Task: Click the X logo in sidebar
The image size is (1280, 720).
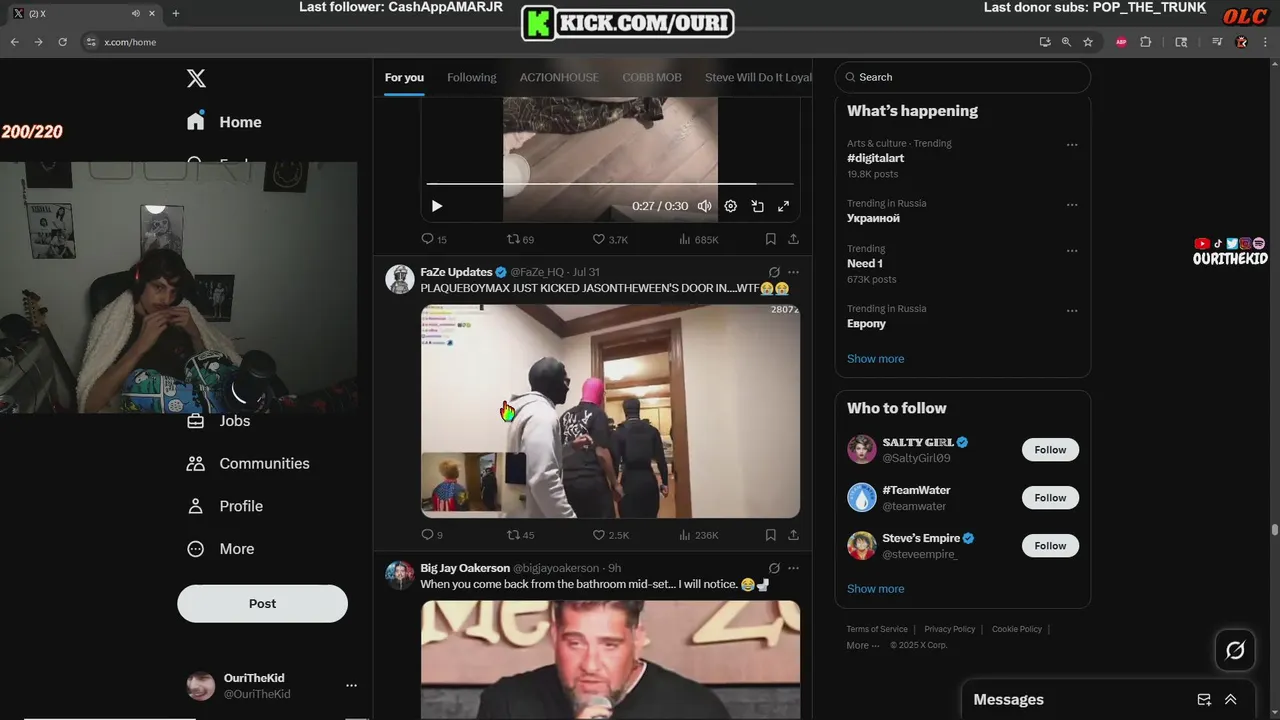Action: (196, 78)
